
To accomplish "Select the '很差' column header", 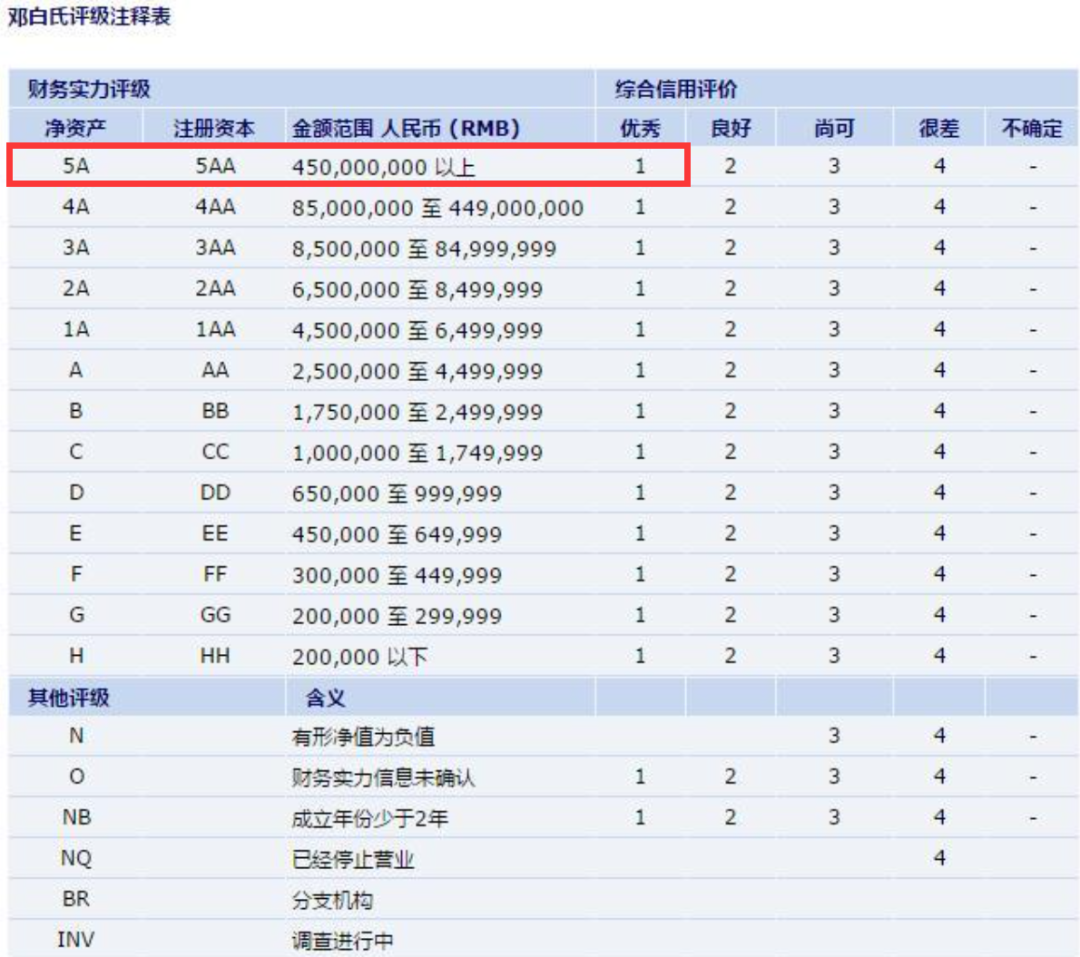I will tap(939, 127).
